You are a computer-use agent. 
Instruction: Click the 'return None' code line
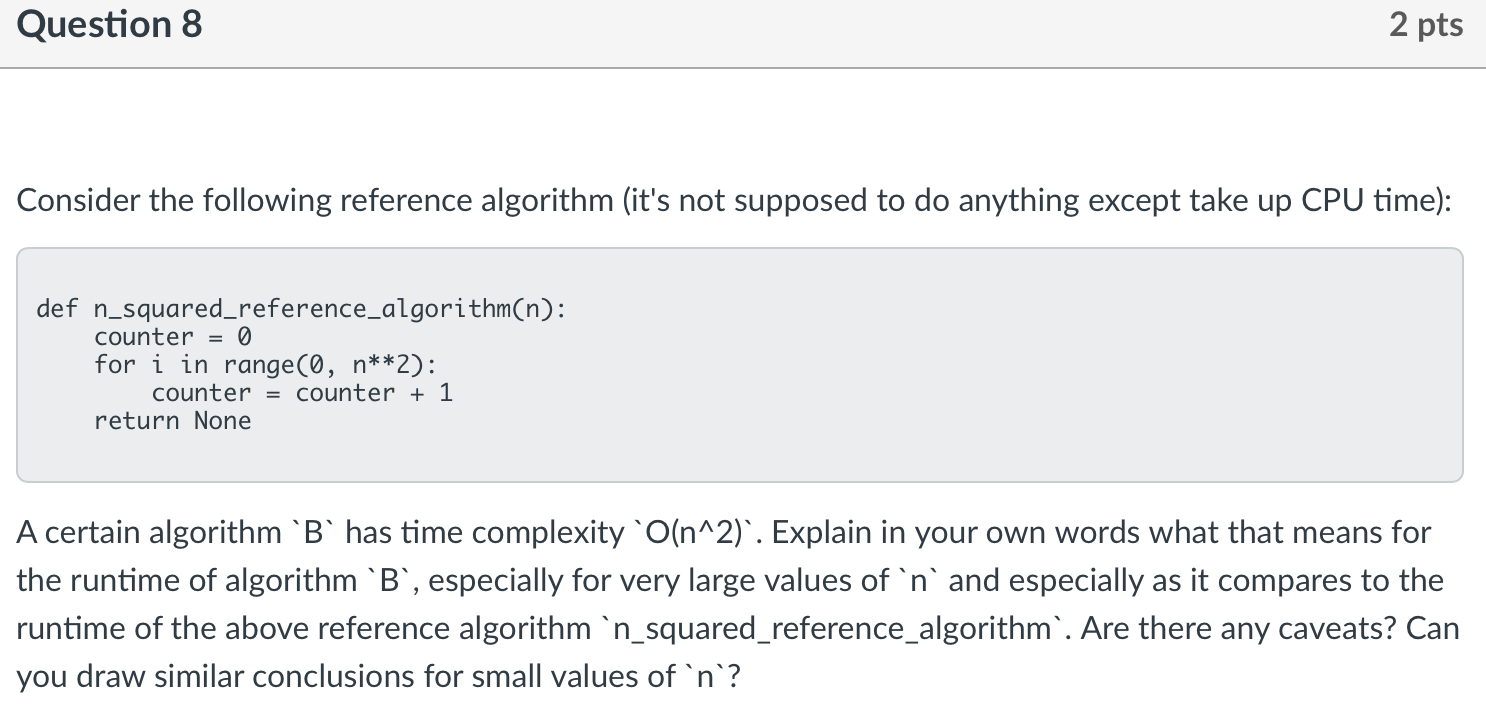pos(173,421)
